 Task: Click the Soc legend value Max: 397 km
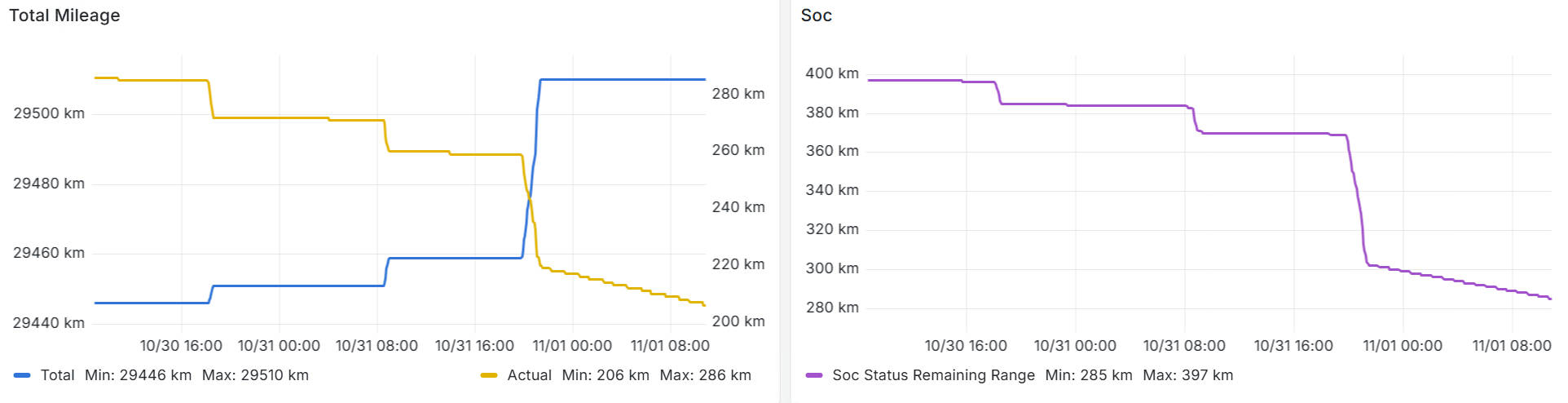click(1187, 375)
